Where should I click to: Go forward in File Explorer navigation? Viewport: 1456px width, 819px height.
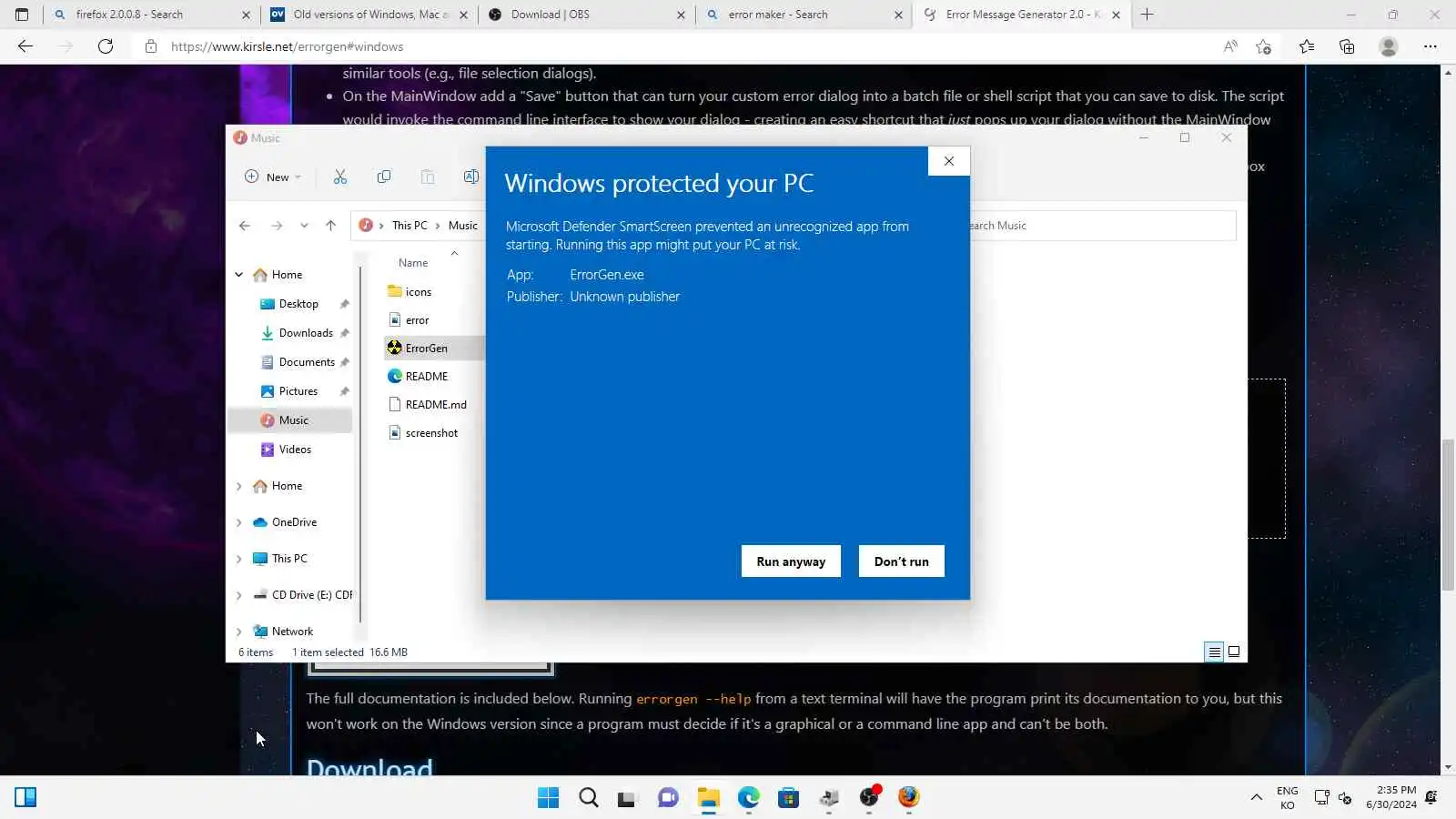pos(277,226)
